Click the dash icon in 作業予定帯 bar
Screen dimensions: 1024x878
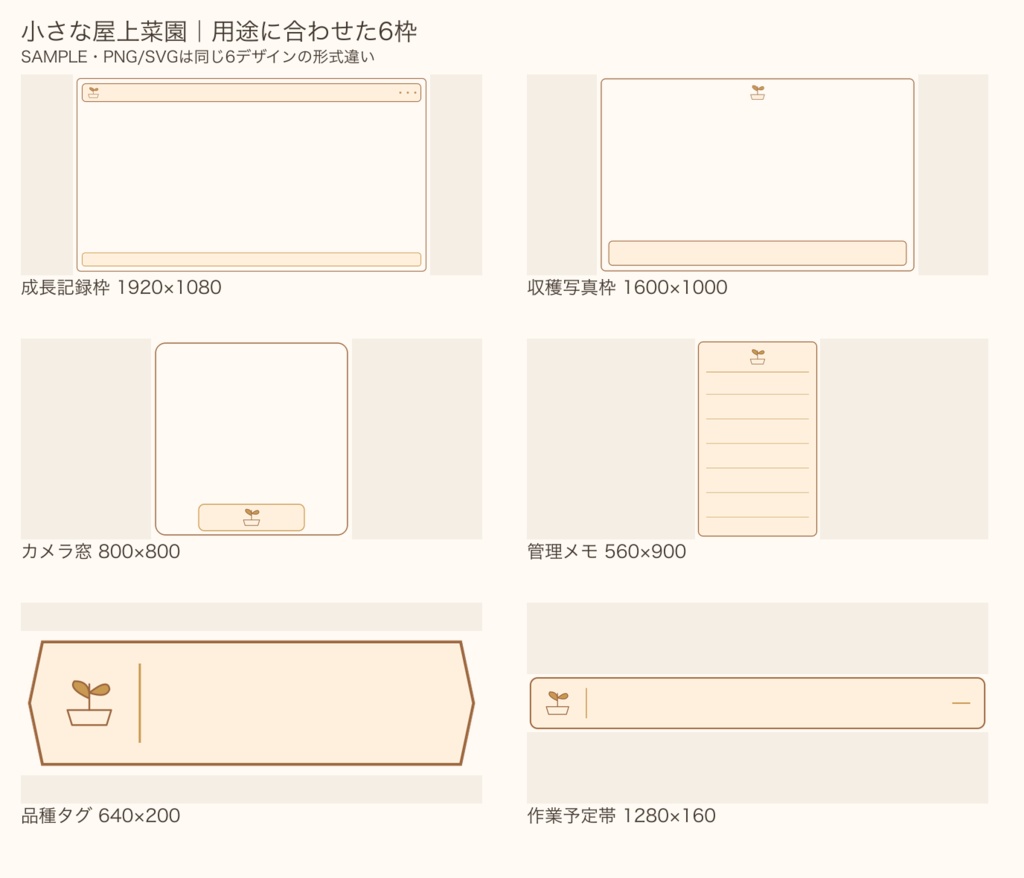(961, 703)
